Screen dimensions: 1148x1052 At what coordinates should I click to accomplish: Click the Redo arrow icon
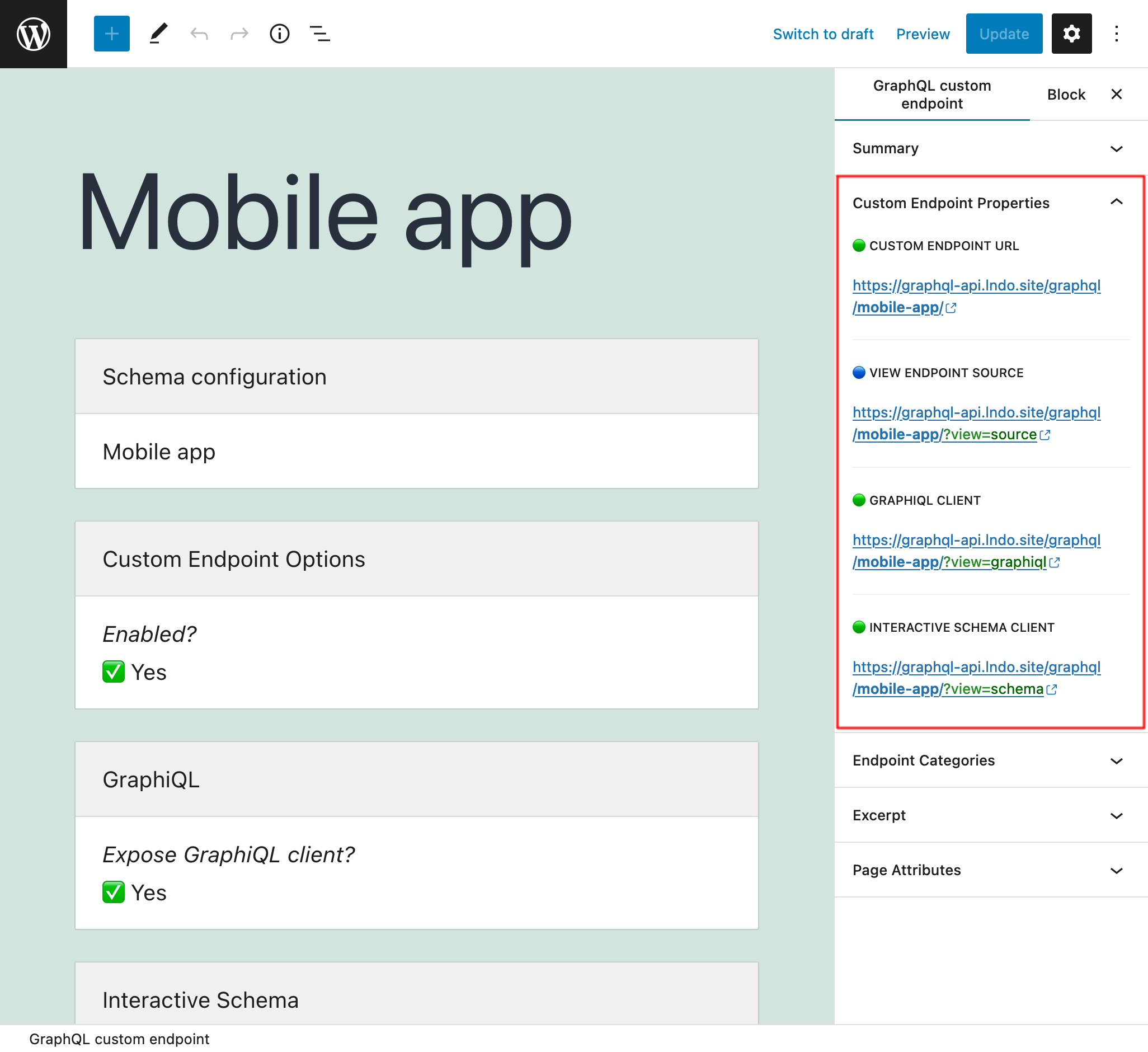point(239,33)
